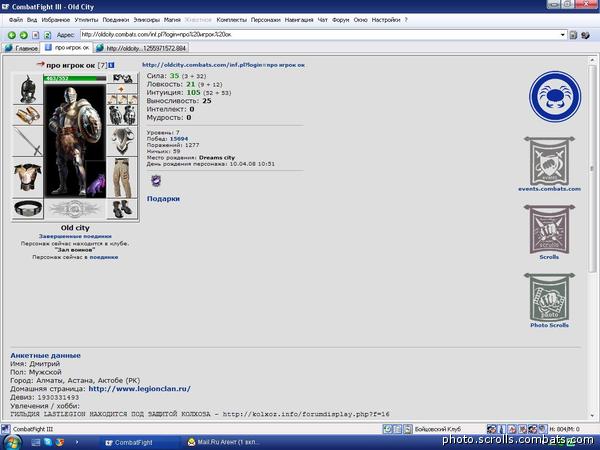Click the go button right of address bar
Viewport: 600px width, 450px height.
point(573,35)
